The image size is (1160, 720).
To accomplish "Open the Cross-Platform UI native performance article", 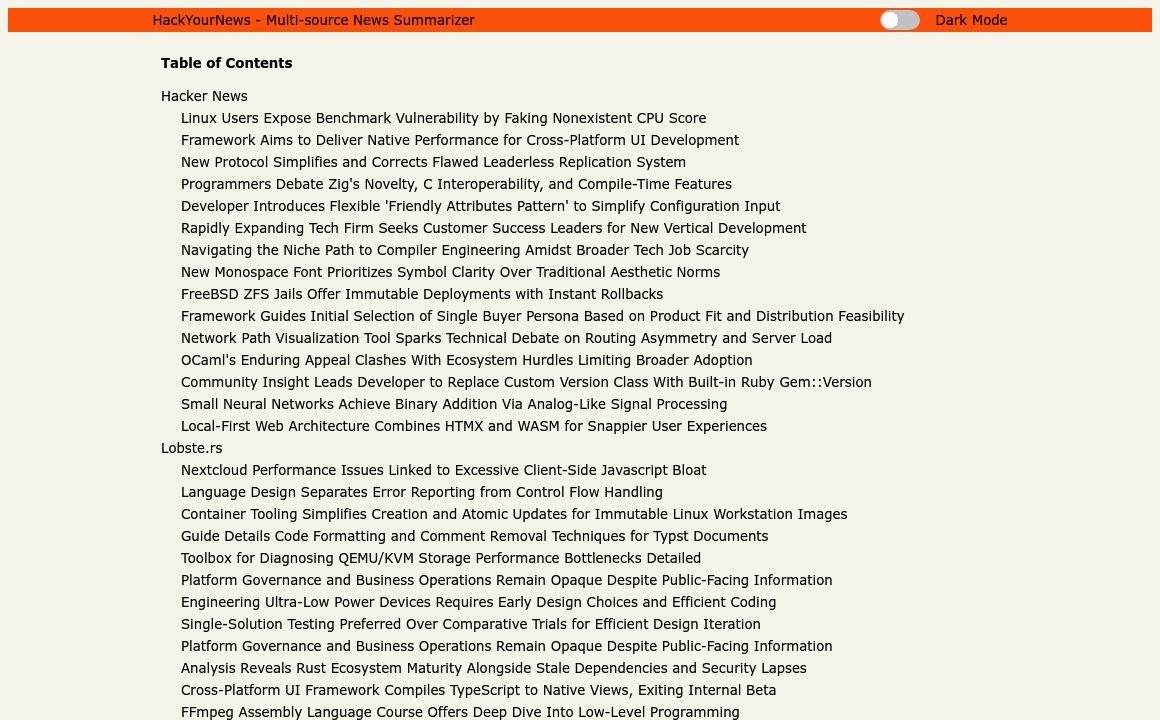I will (459, 140).
